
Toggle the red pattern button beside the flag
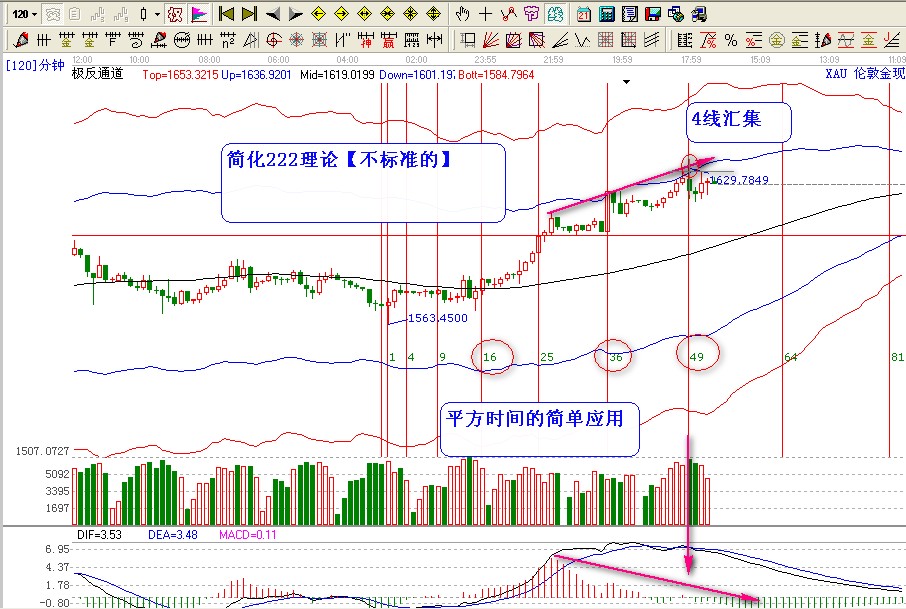coord(174,14)
